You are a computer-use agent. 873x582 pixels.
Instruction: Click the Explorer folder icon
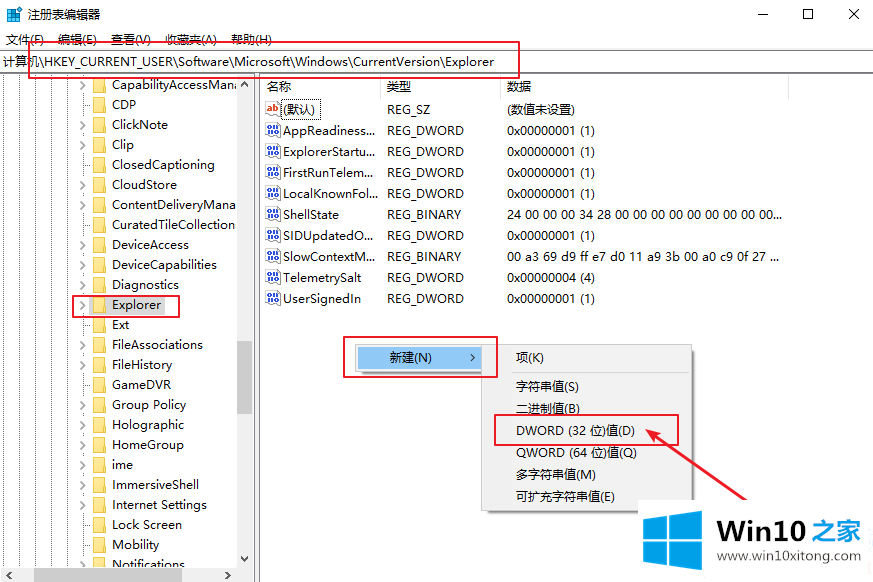coord(99,305)
